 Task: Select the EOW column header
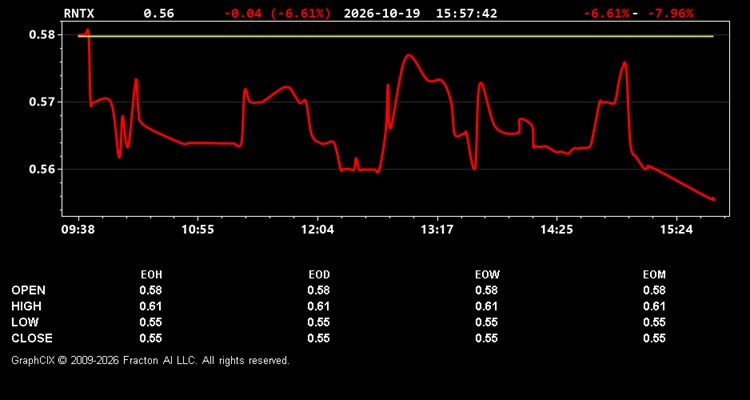pyautogui.click(x=487, y=275)
